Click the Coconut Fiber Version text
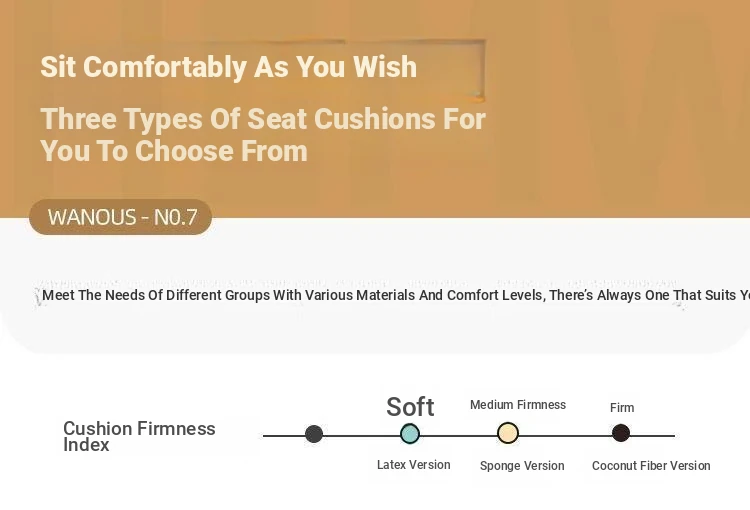This screenshot has width=750, height=510. 651,466
